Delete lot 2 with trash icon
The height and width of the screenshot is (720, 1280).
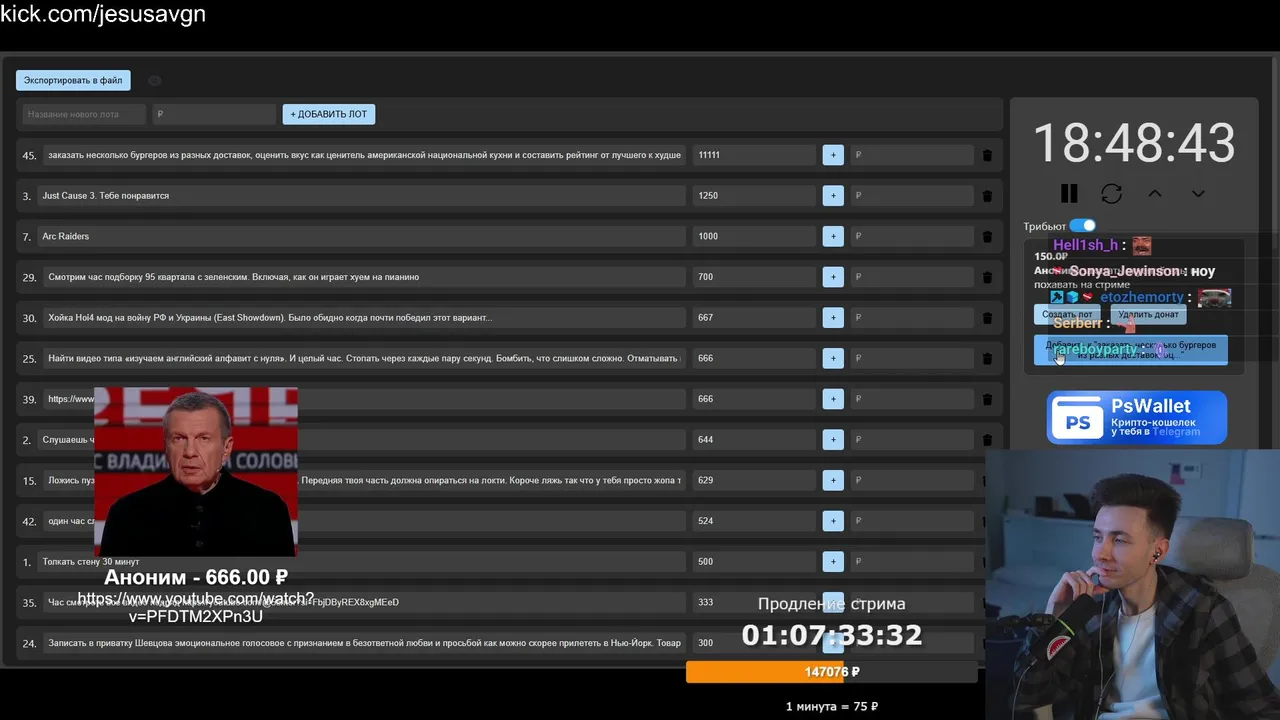(x=987, y=439)
